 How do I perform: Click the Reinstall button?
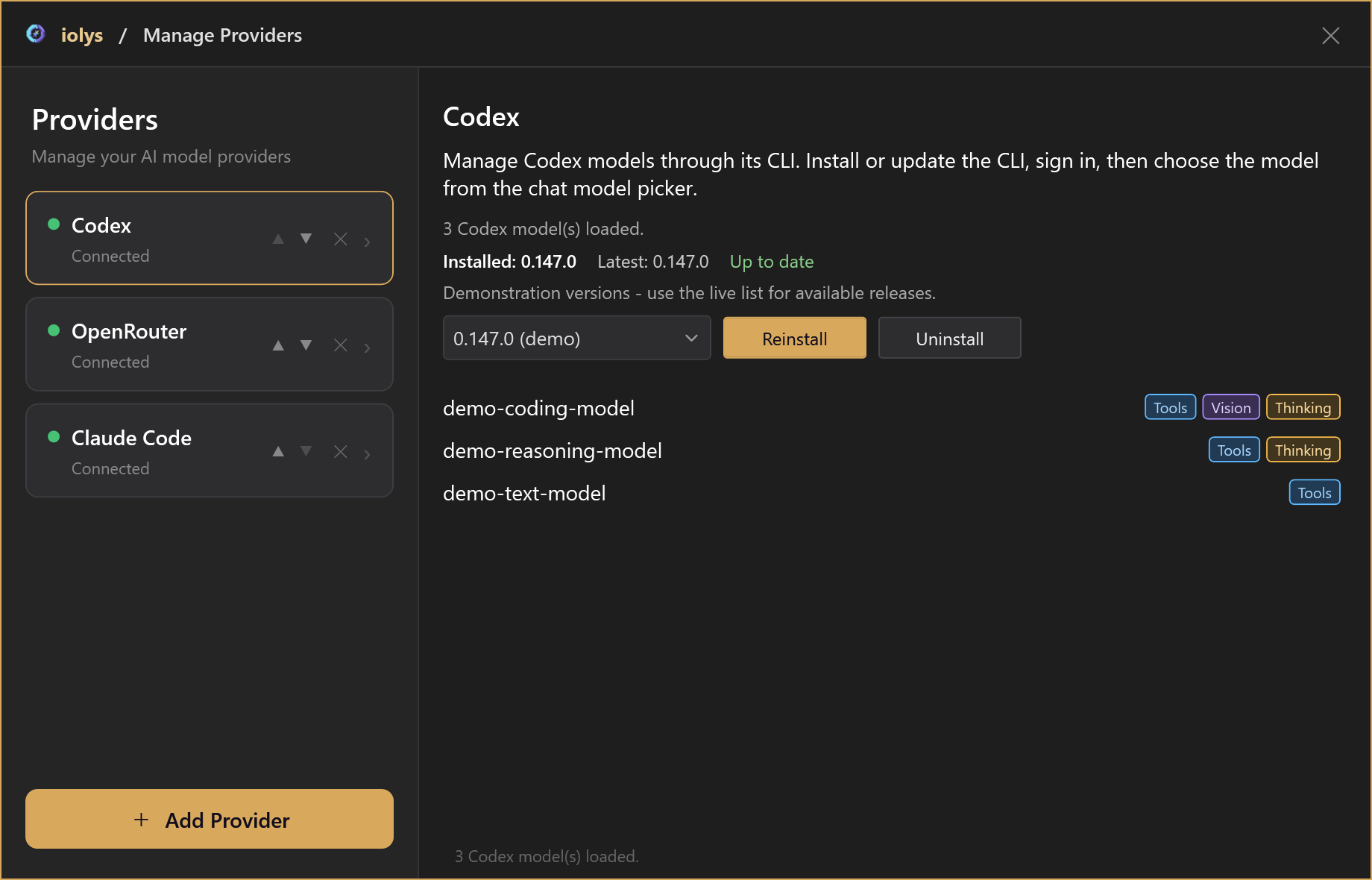point(795,338)
